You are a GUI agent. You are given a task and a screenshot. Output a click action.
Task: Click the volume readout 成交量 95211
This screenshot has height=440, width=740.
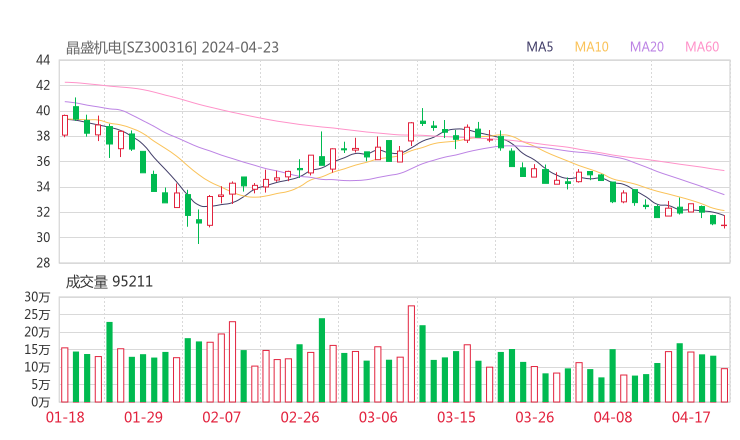[x=109, y=282]
